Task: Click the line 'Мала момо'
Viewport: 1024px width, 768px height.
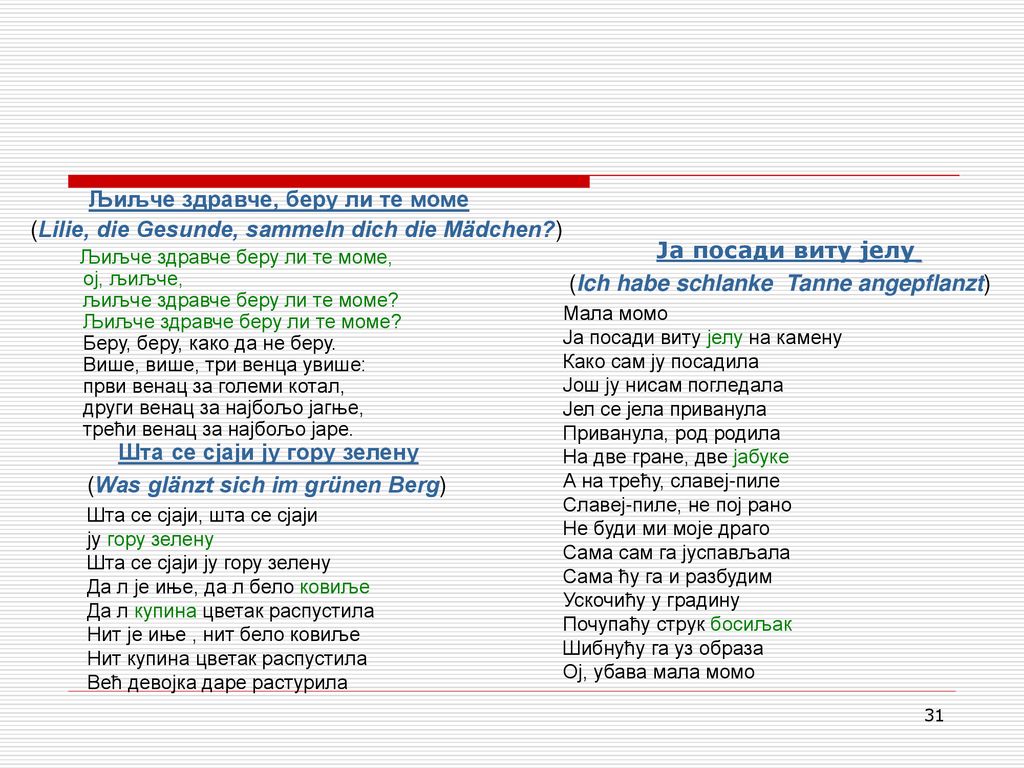Action: pyautogui.click(x=615, y=313)
